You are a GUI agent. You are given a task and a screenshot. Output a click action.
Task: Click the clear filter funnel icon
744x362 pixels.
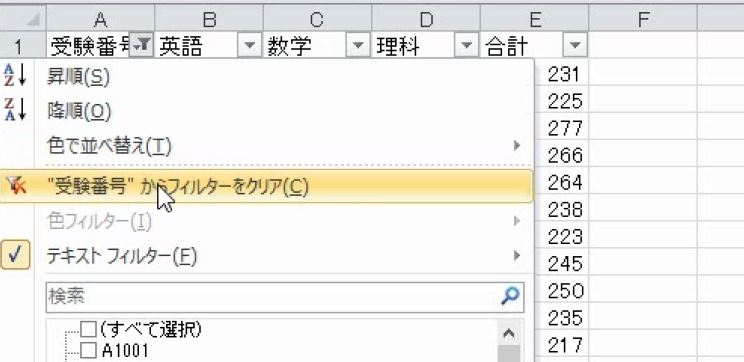tap(16, 186)
